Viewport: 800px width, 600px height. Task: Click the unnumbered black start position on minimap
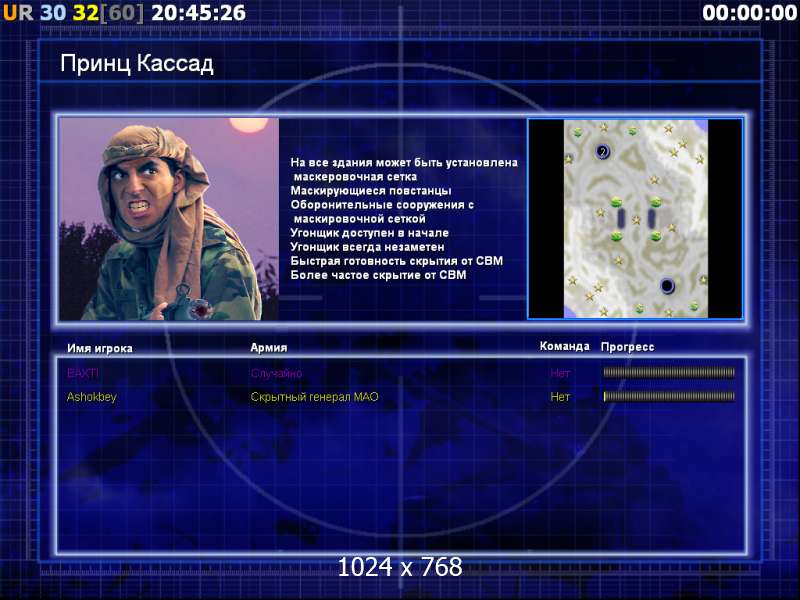click(x=667, y=286)
